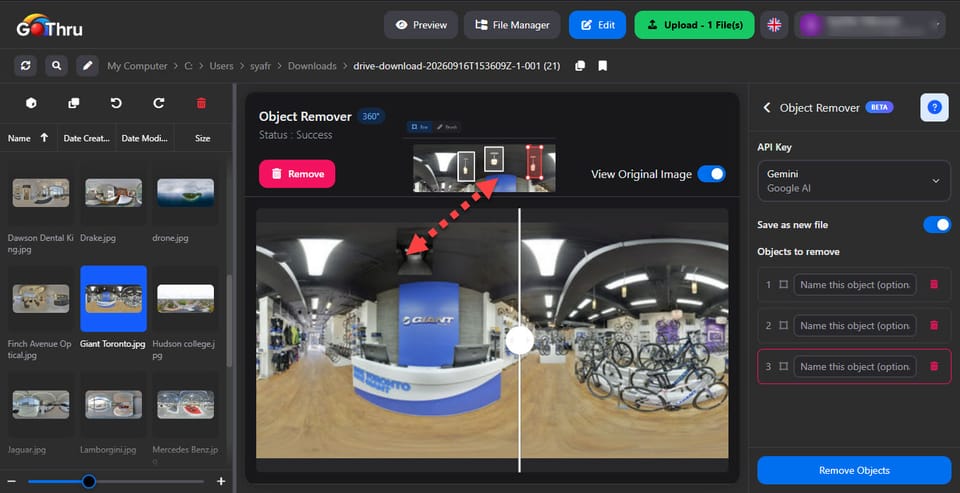Screen dimensions: 960x493
Task: Open the File Manager
Action: [x=512, y=25]
